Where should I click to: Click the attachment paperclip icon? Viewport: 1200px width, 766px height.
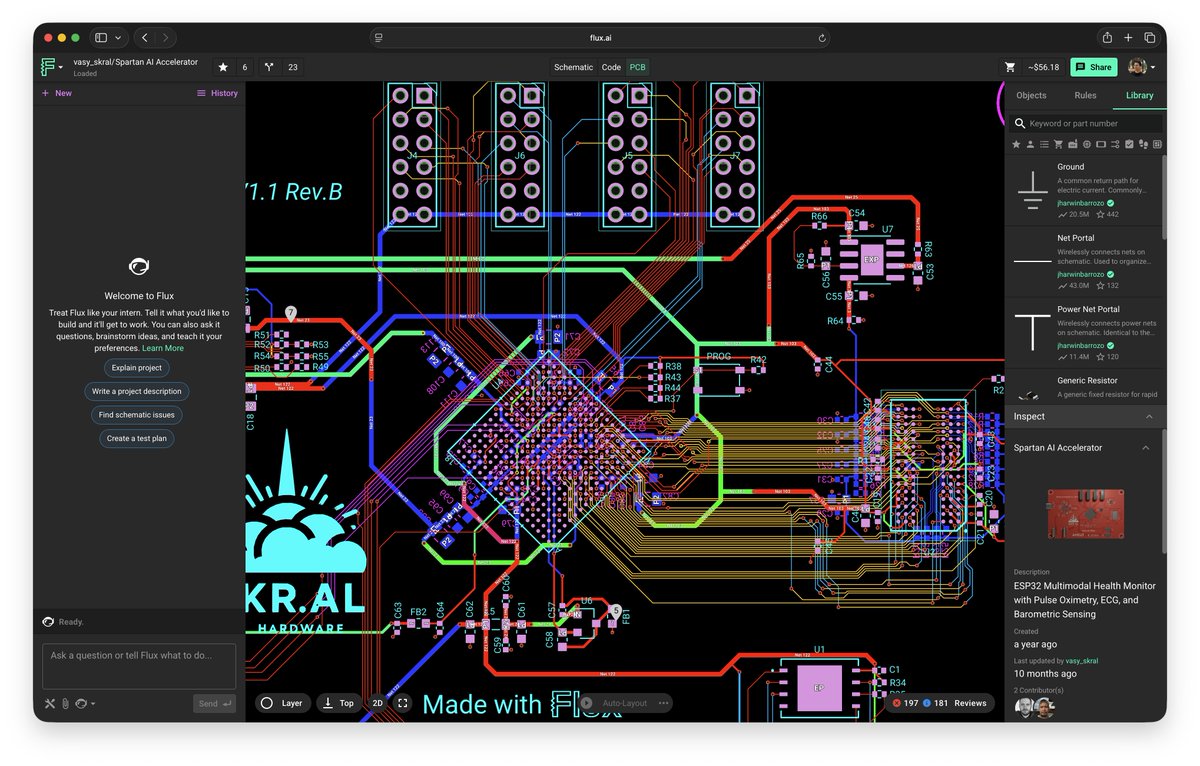pos(64,704)
